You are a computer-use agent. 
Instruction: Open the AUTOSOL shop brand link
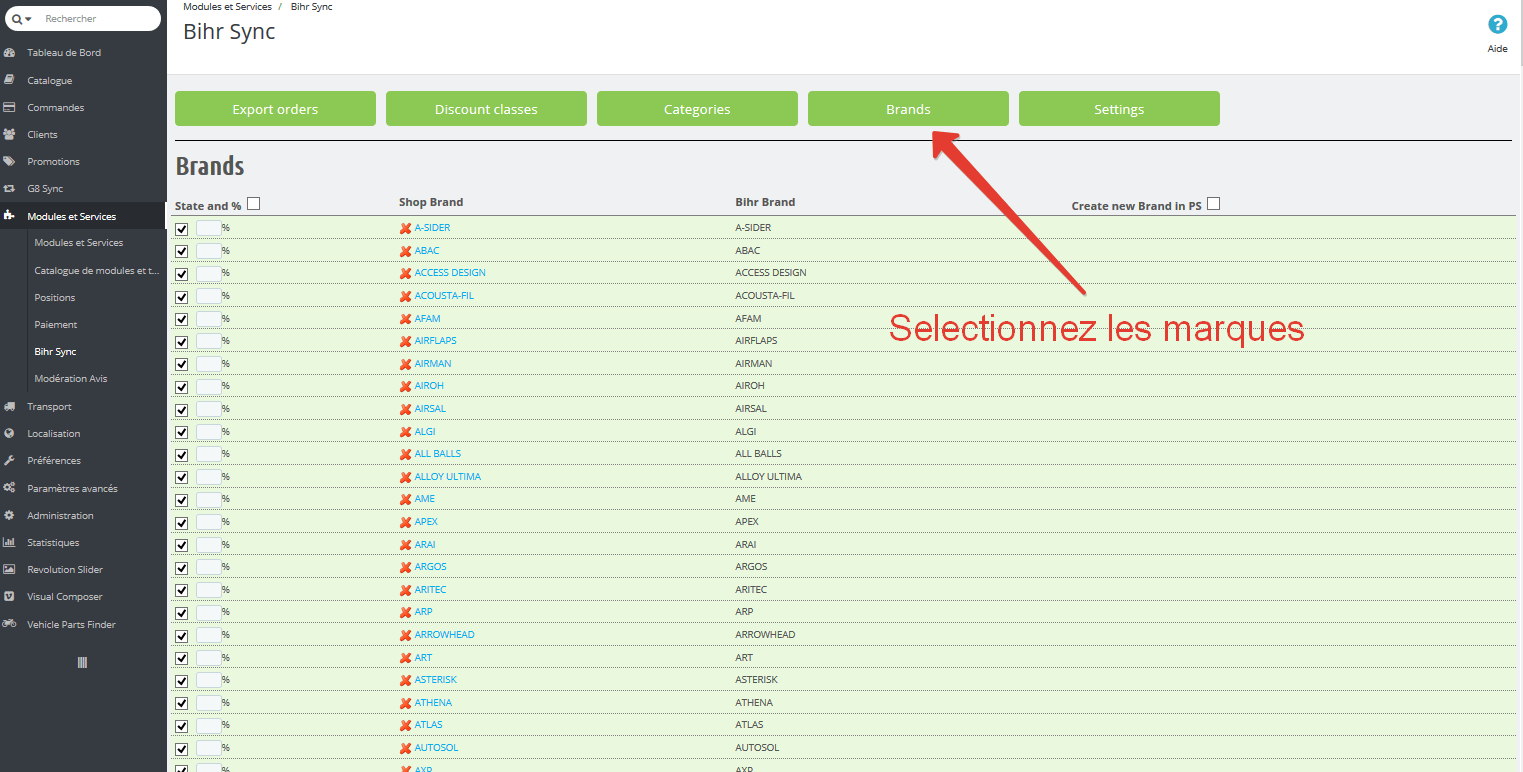pyautogui.click(x=437, y=748)
